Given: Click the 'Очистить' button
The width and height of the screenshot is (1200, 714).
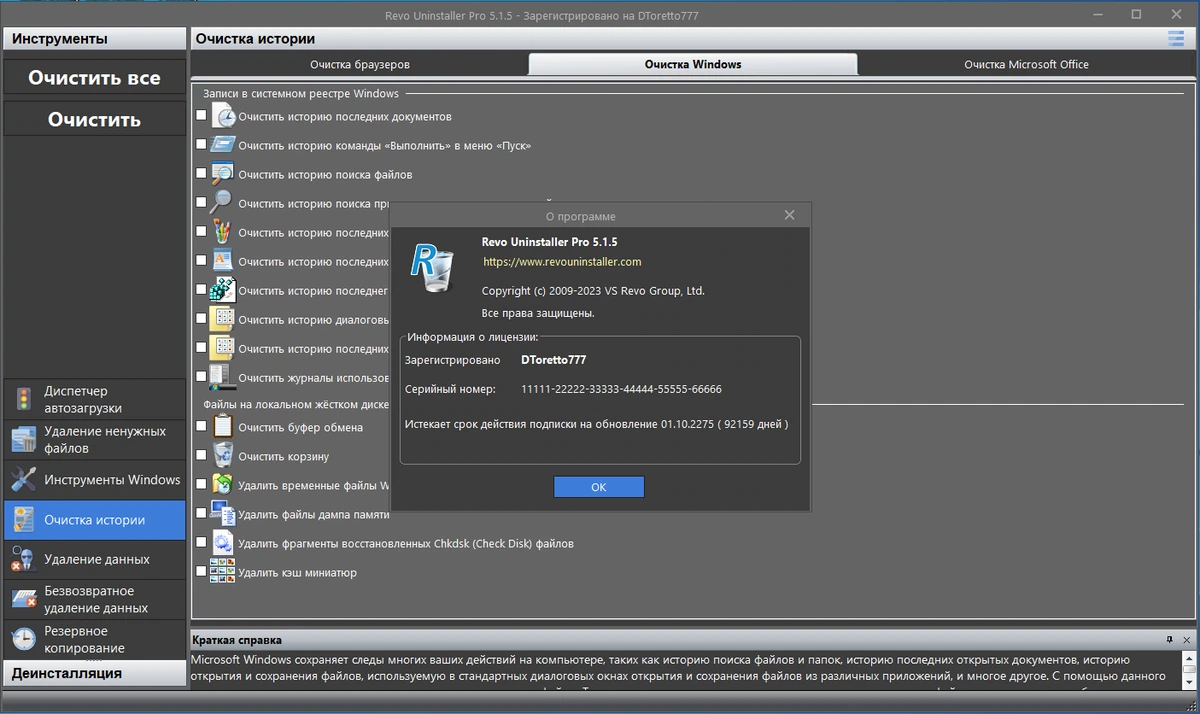Looking at the screenshot, I should (94, 119).
